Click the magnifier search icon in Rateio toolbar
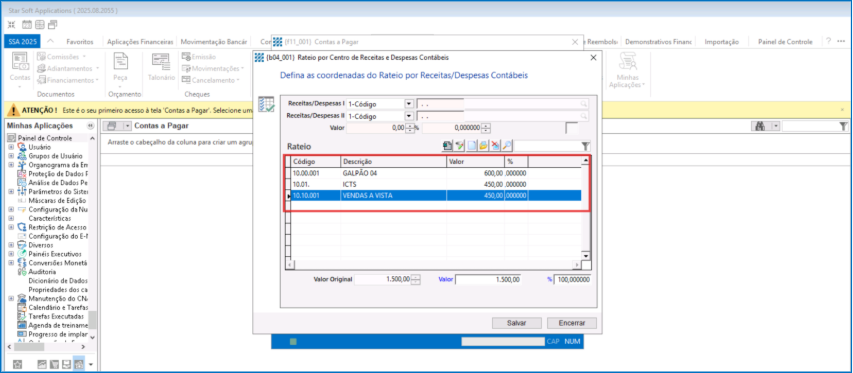This screenshot has width=853, height=373. pyautogui.click(x=506, y=146)
